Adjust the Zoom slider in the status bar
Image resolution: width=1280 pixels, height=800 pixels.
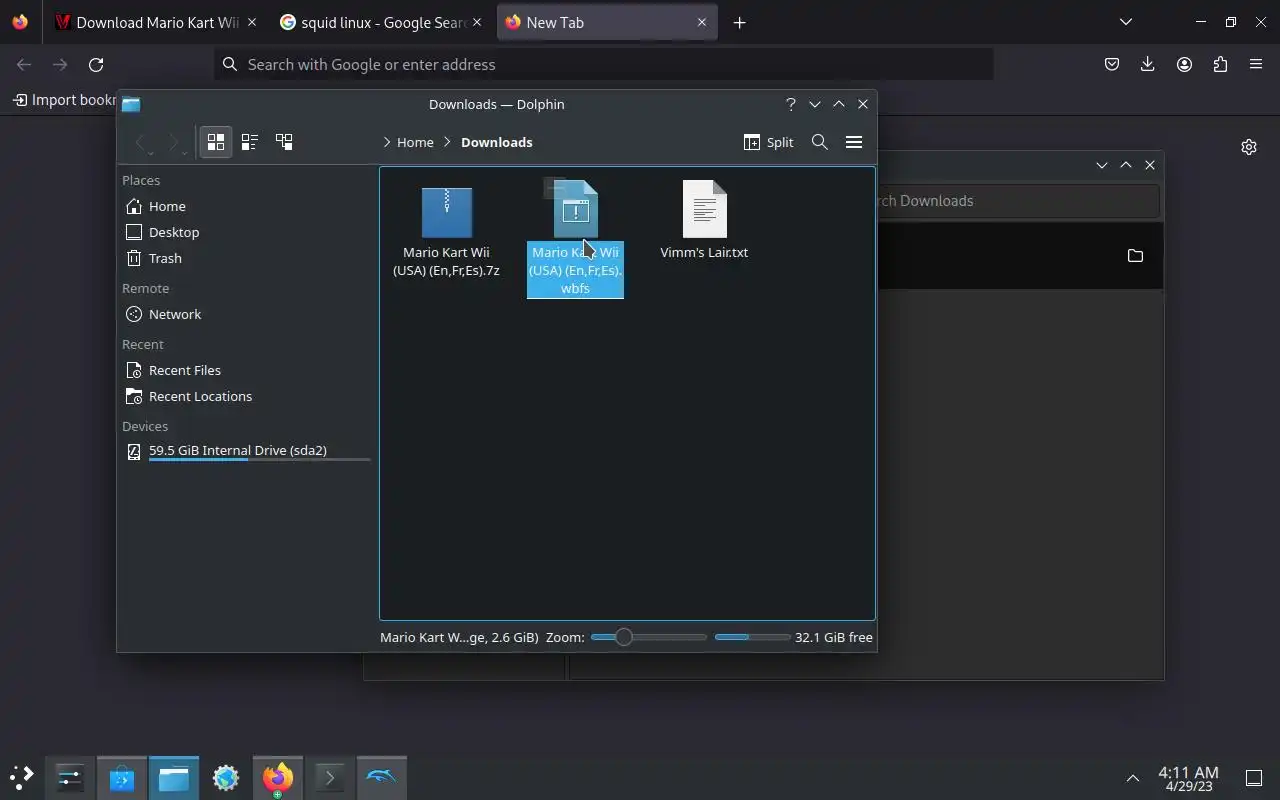pos(648,637)
